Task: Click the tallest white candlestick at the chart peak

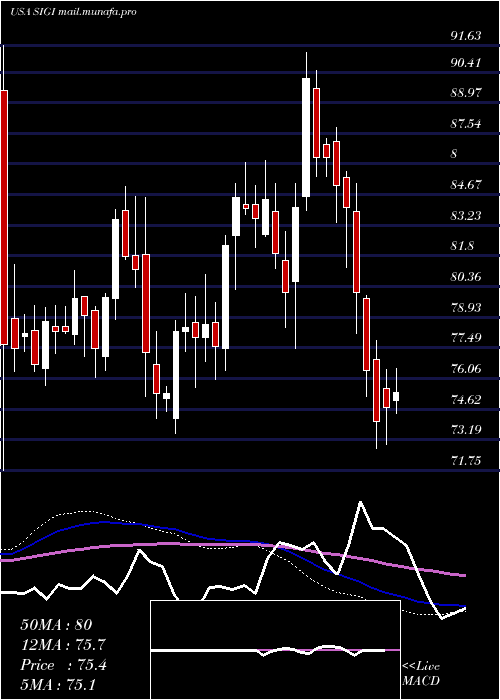Action: point(306,137)
